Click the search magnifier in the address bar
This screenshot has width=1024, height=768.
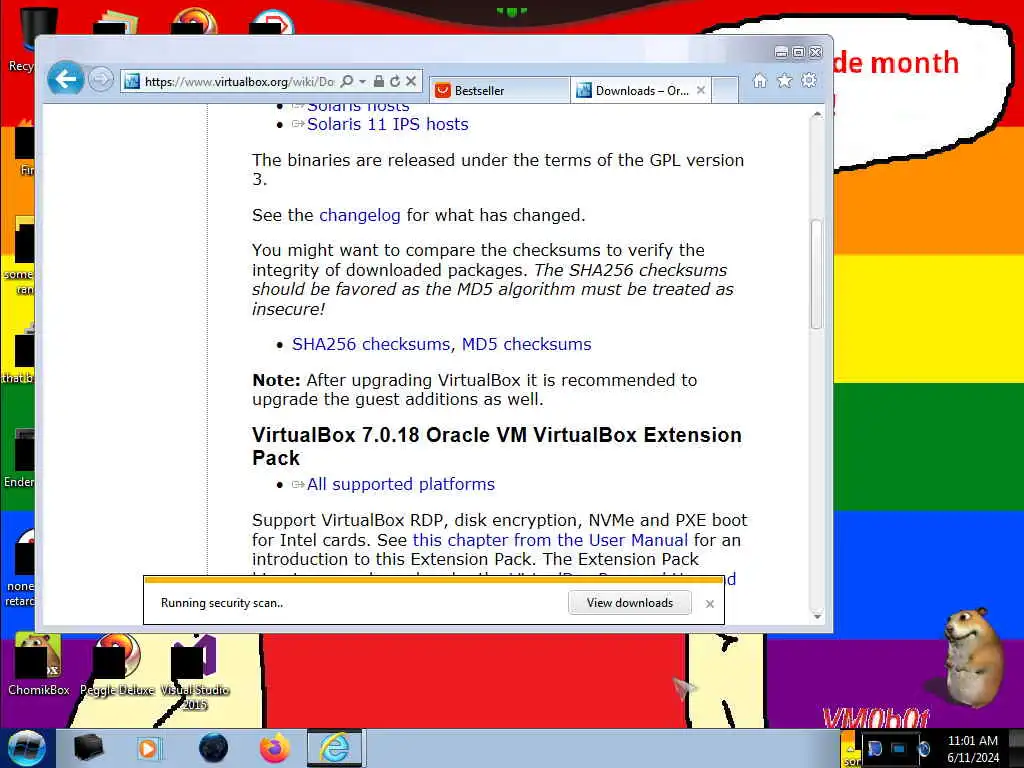347,81
